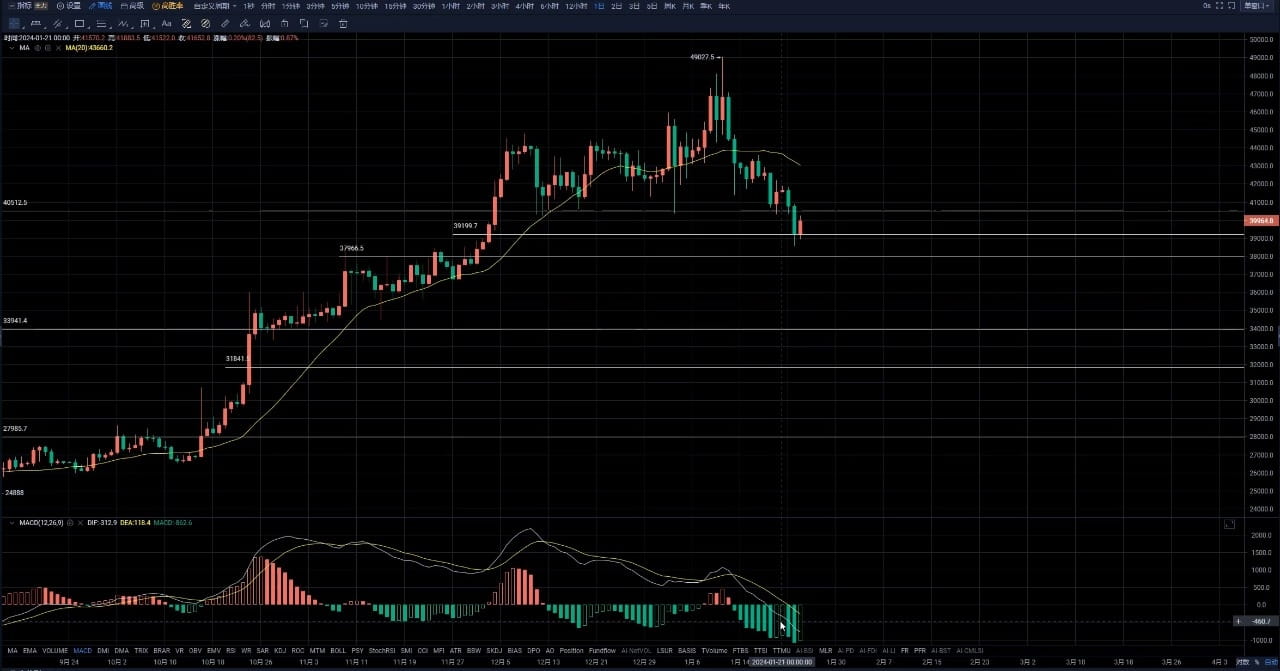Screen dimensions: 1280x671
Task: Switch to the 1小时 timeframe
Action: click(x=451, y=6)
